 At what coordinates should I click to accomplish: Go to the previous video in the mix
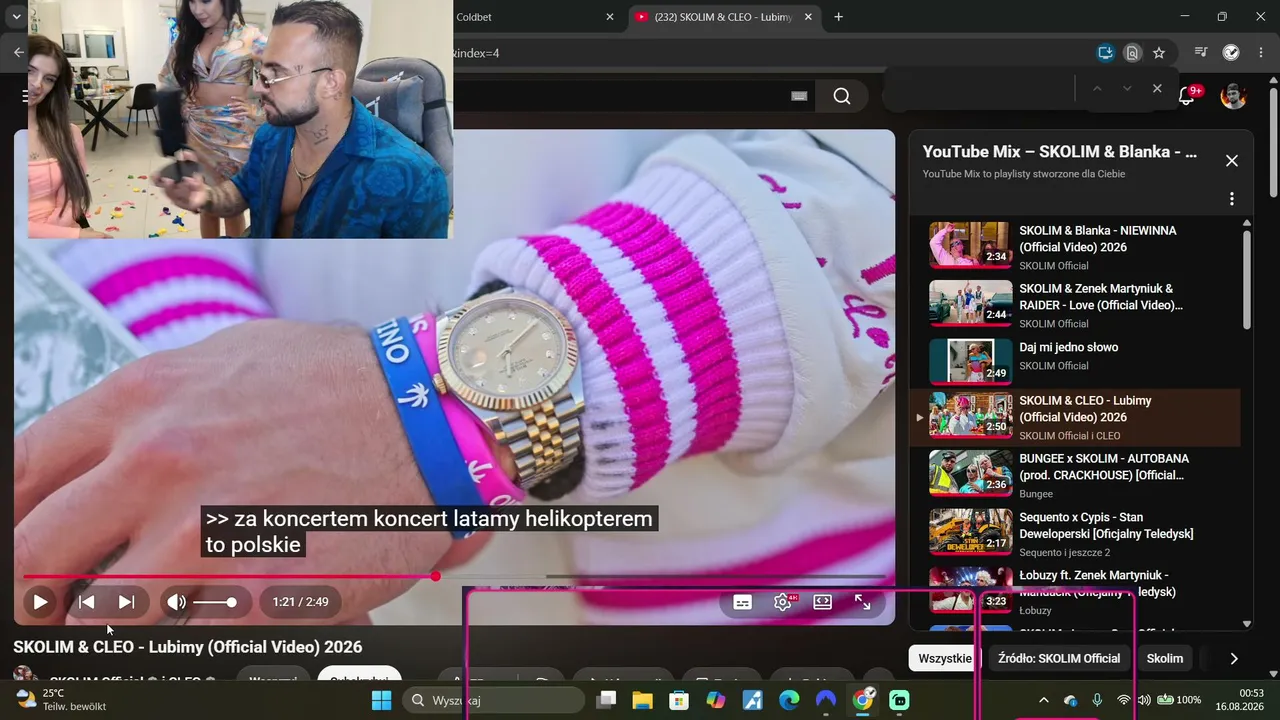click(87, 602)
